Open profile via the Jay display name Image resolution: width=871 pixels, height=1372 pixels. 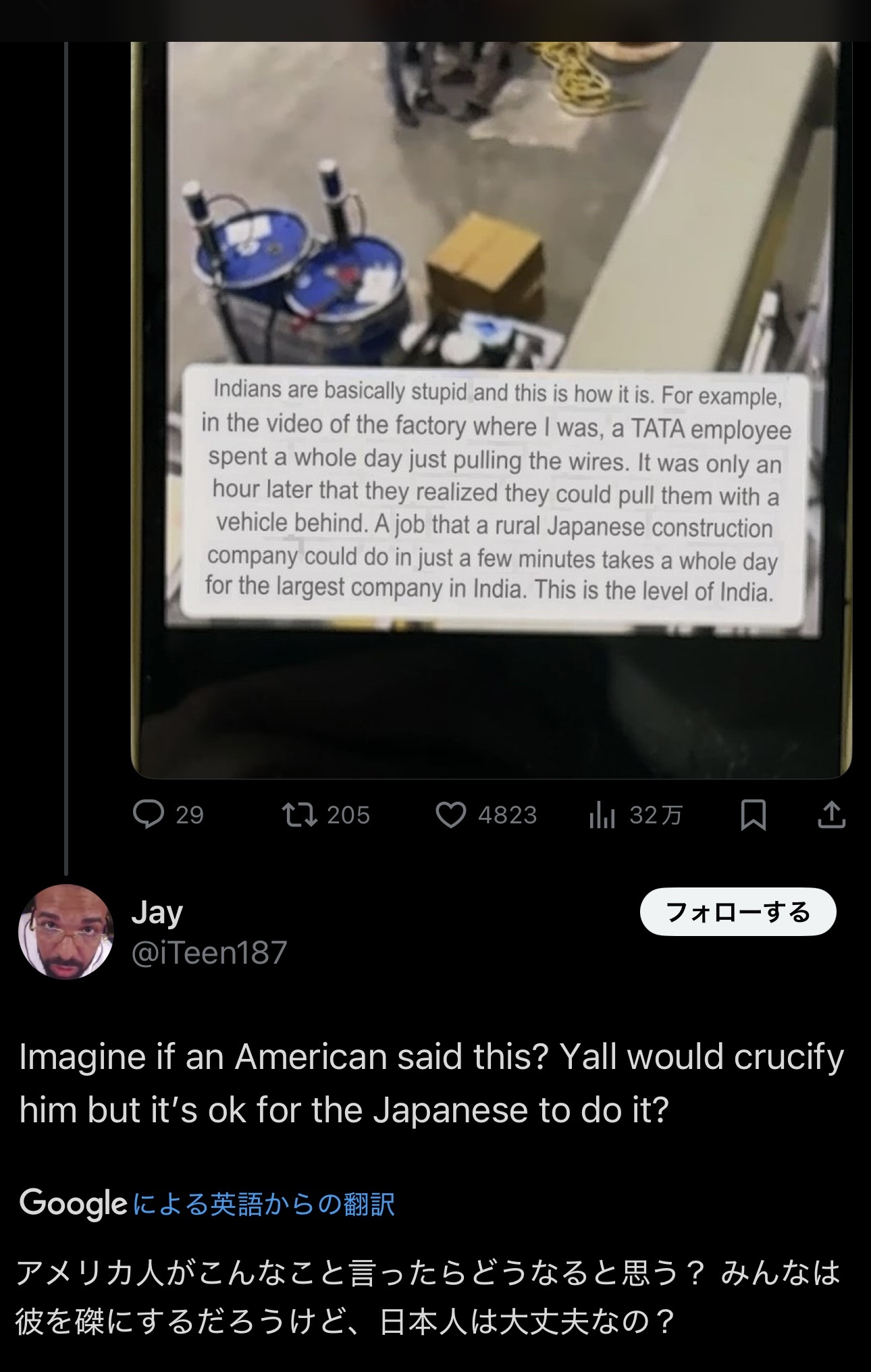[157, 912]
